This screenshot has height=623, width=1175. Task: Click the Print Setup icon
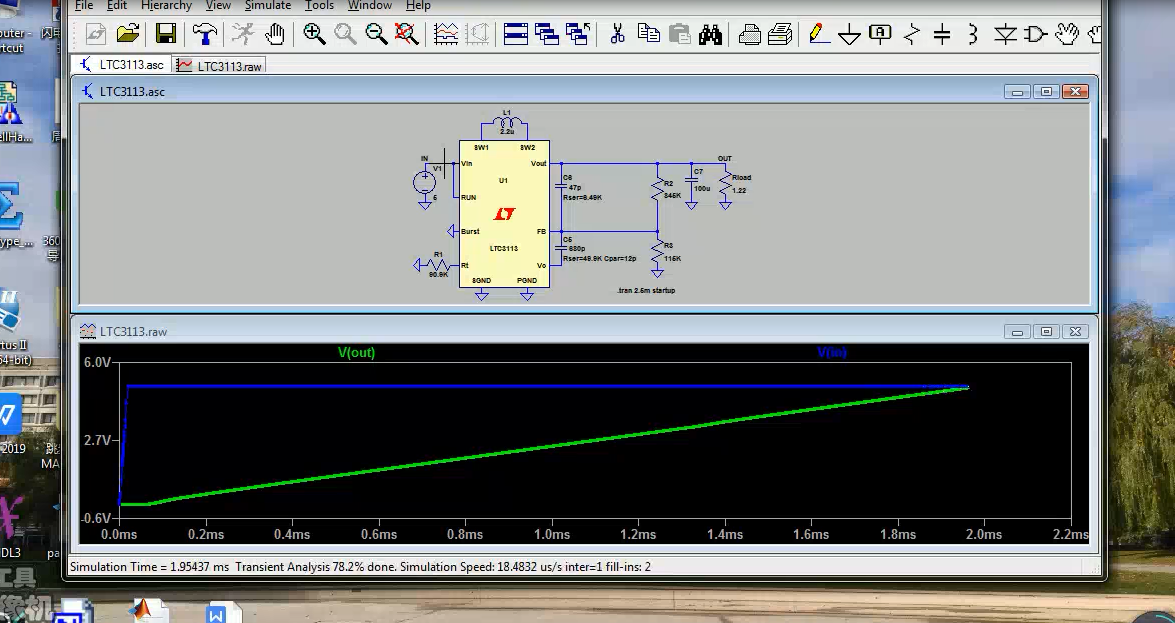point(749,34)
